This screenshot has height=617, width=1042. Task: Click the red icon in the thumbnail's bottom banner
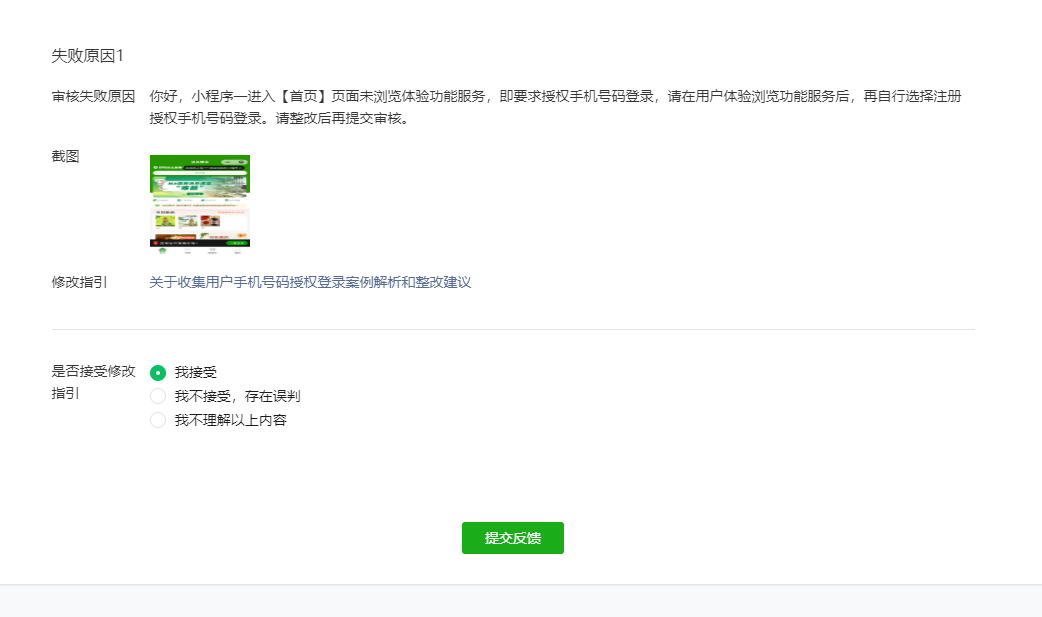[156, 243]
